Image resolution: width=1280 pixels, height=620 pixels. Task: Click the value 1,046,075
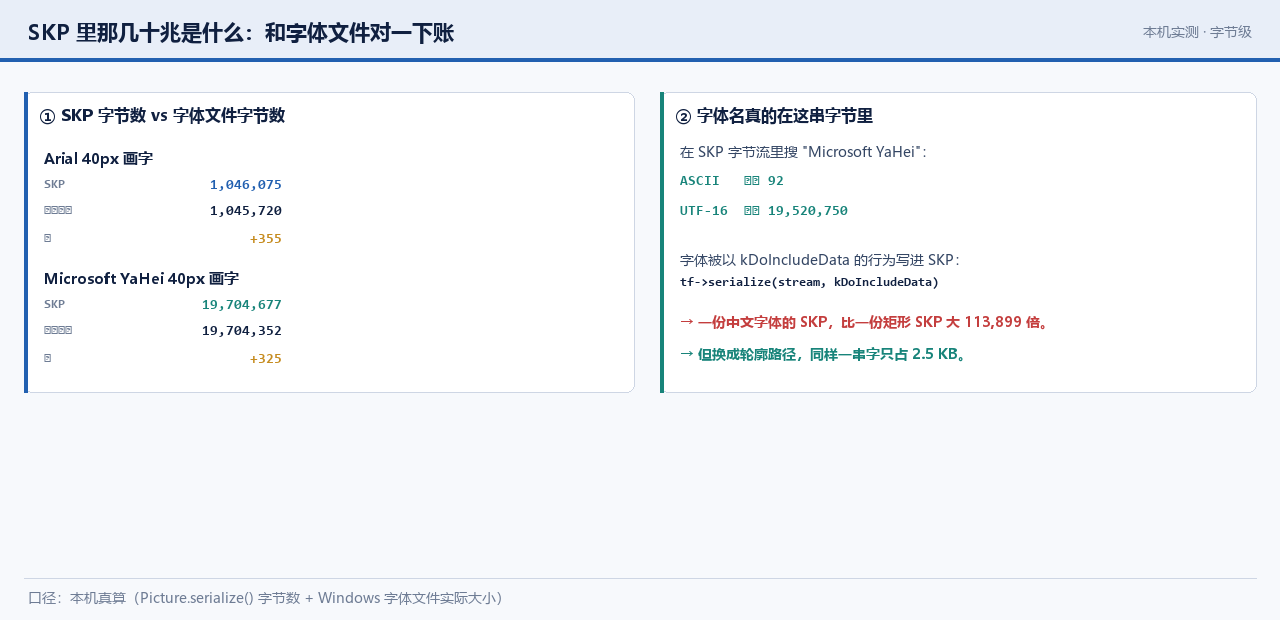click(246, 184)
